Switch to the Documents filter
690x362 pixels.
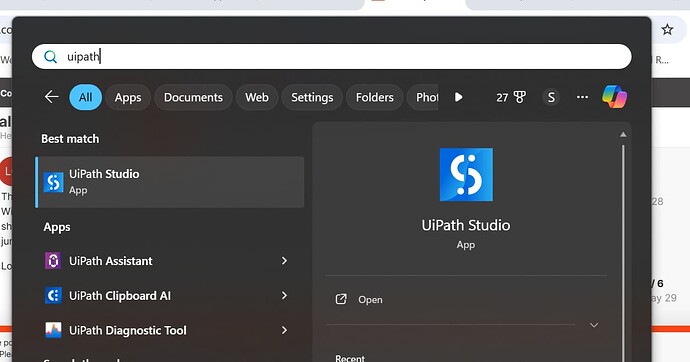[x=193, y=97]
